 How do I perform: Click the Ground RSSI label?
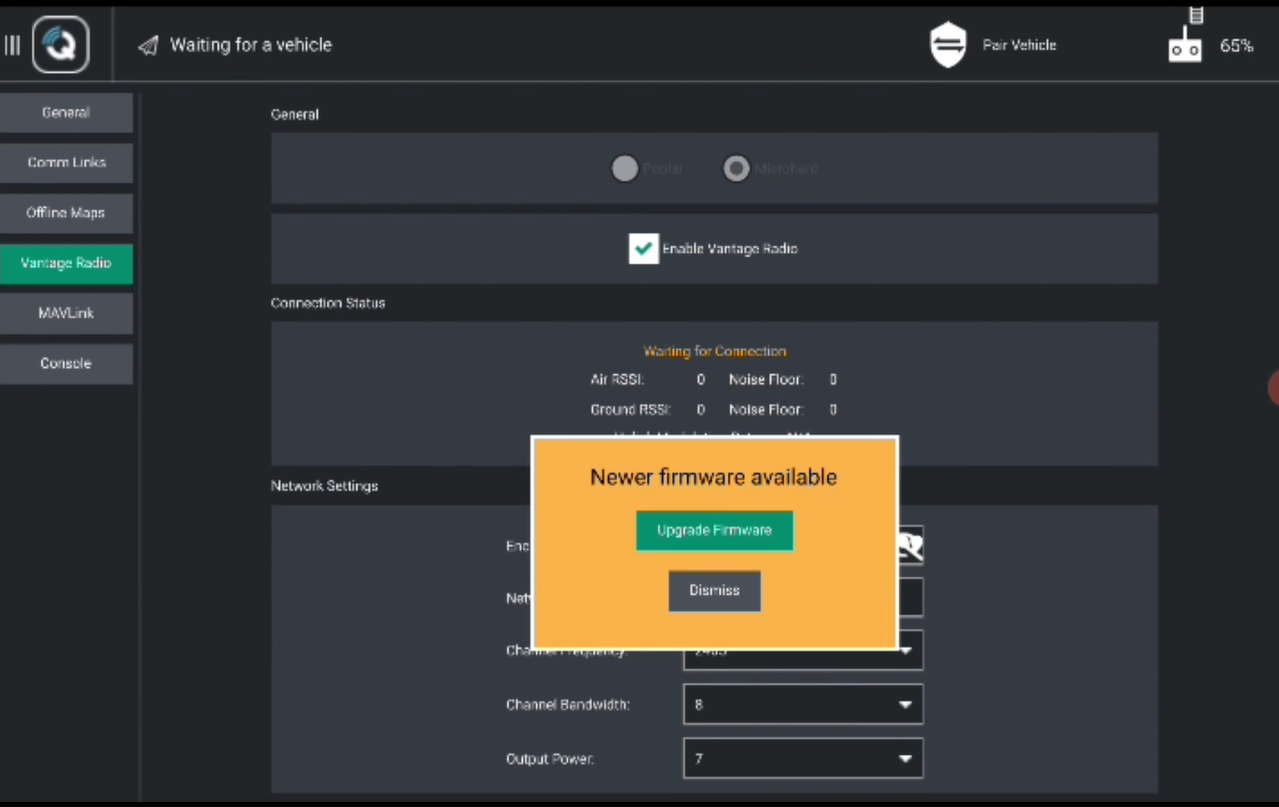click(x=630, y=410)
